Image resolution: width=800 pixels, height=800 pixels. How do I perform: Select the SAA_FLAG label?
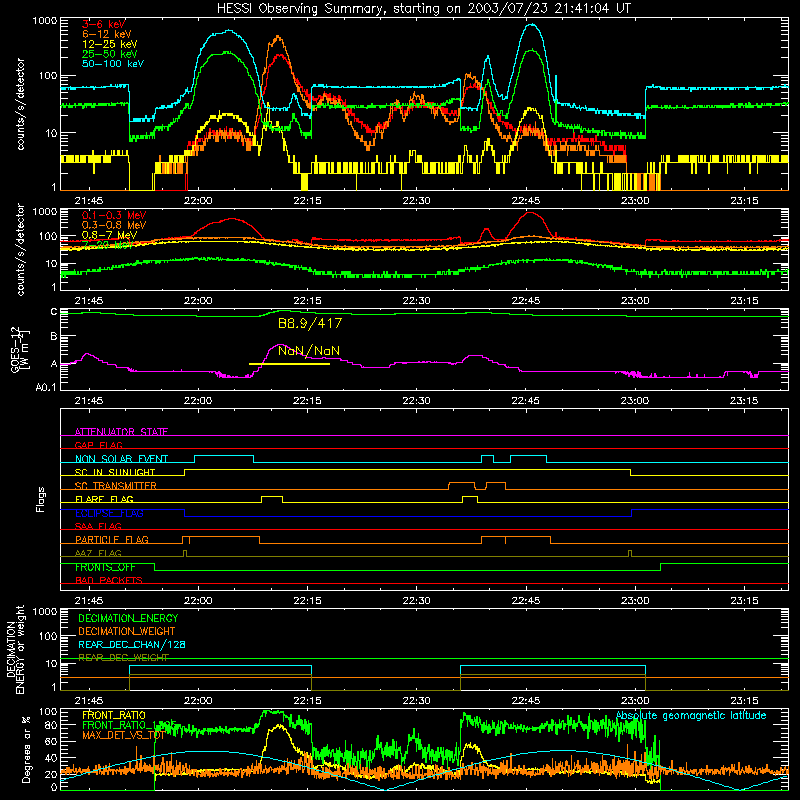click(x=98, y=526)
